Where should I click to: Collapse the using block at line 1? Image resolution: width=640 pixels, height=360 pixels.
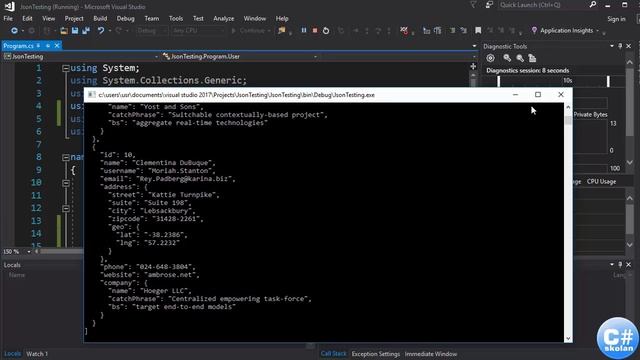click(x=65, y=69)
